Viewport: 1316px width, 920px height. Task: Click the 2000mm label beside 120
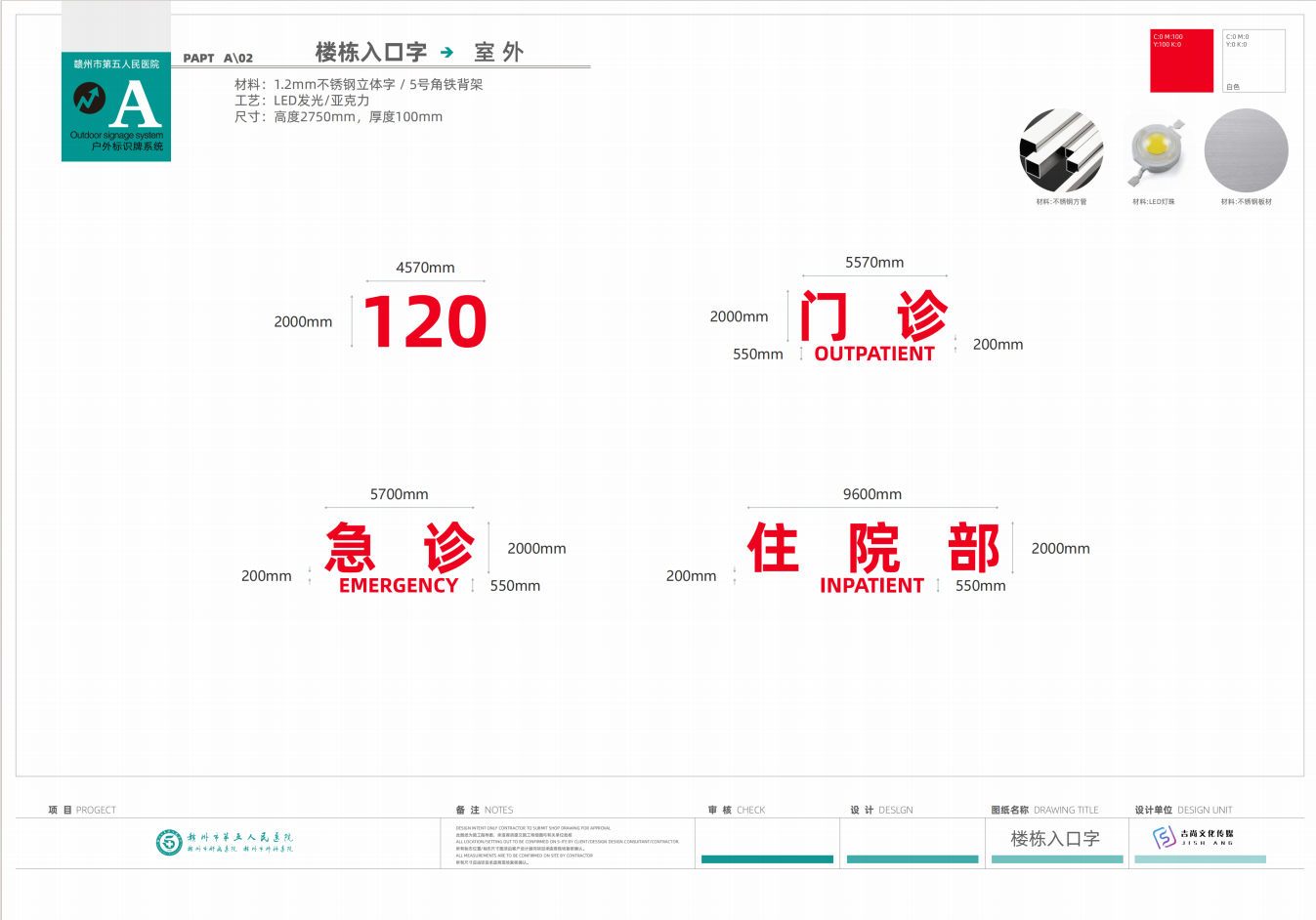[303, 321]
